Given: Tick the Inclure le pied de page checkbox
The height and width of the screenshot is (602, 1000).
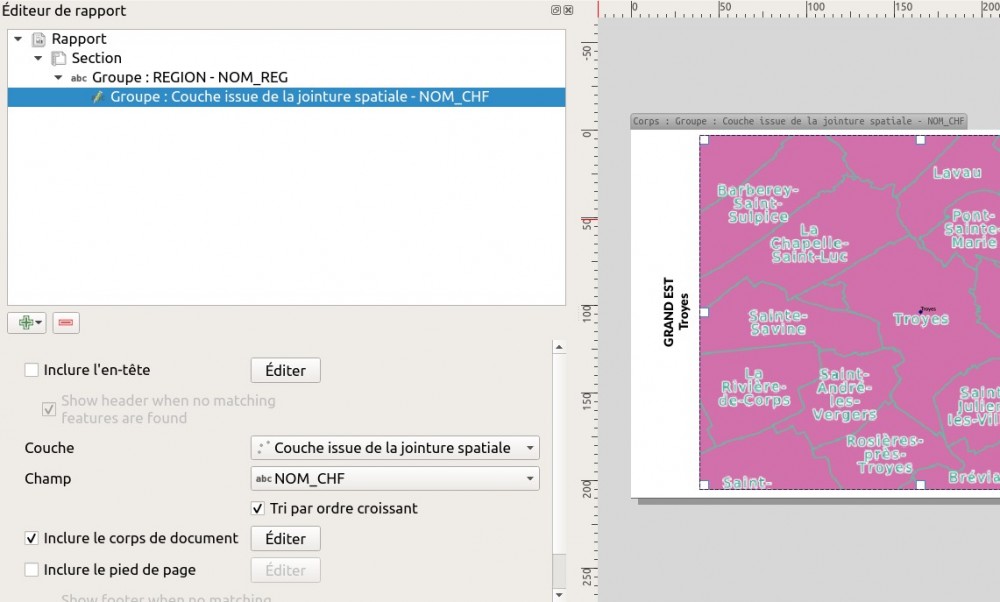Looking at the screenshot, I should pyautogui.click(x=32, y=570).
